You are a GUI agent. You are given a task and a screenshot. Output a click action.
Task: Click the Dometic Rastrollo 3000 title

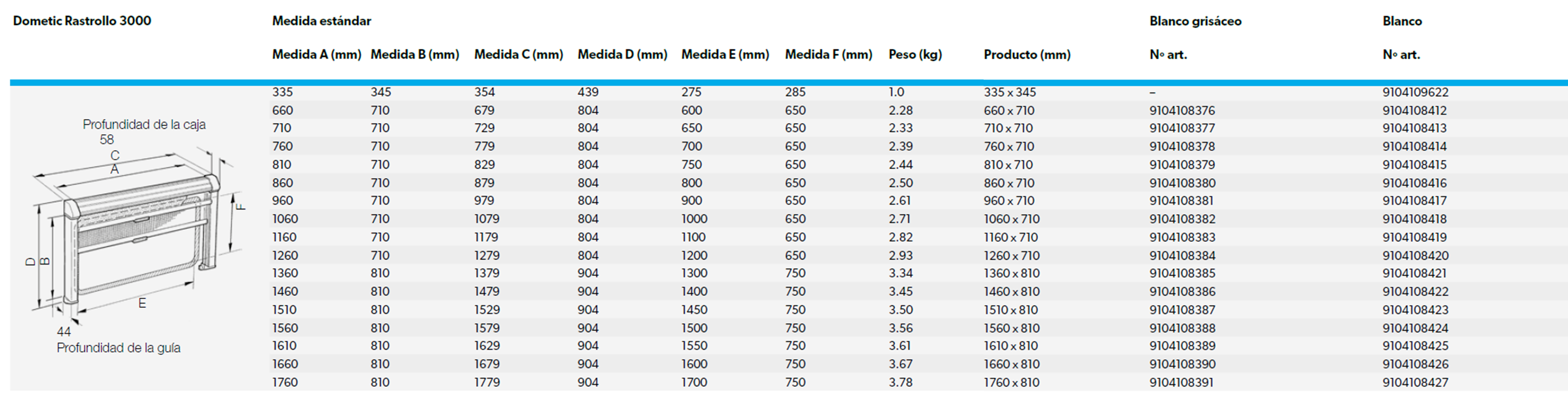tap(82, 21)
